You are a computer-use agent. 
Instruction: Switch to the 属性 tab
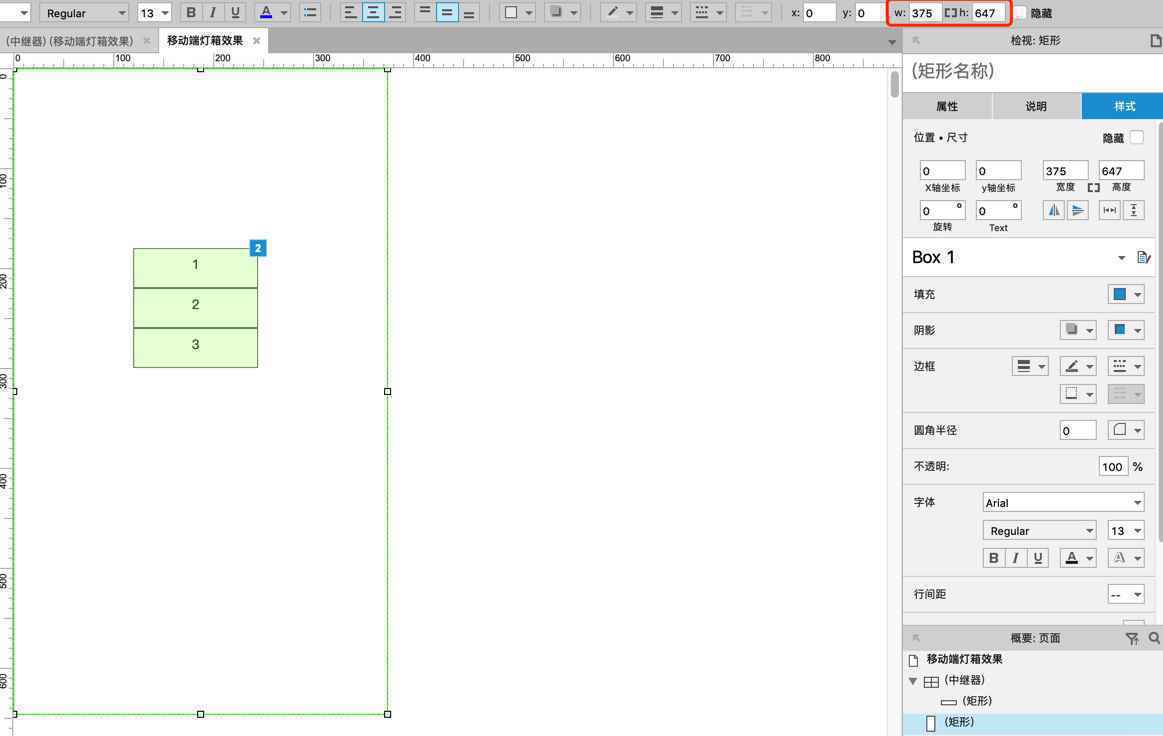(x=947, y=106)
